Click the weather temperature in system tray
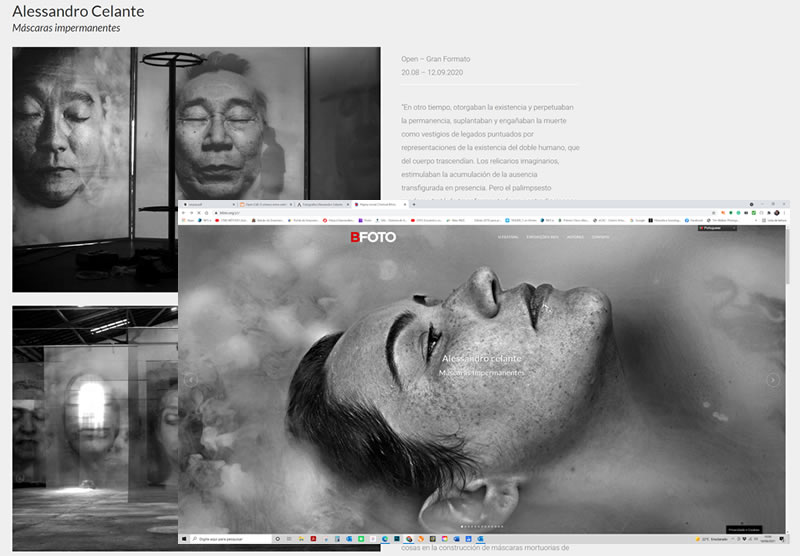The width and height of the screenshot is (800, 556). click(712, 539)
